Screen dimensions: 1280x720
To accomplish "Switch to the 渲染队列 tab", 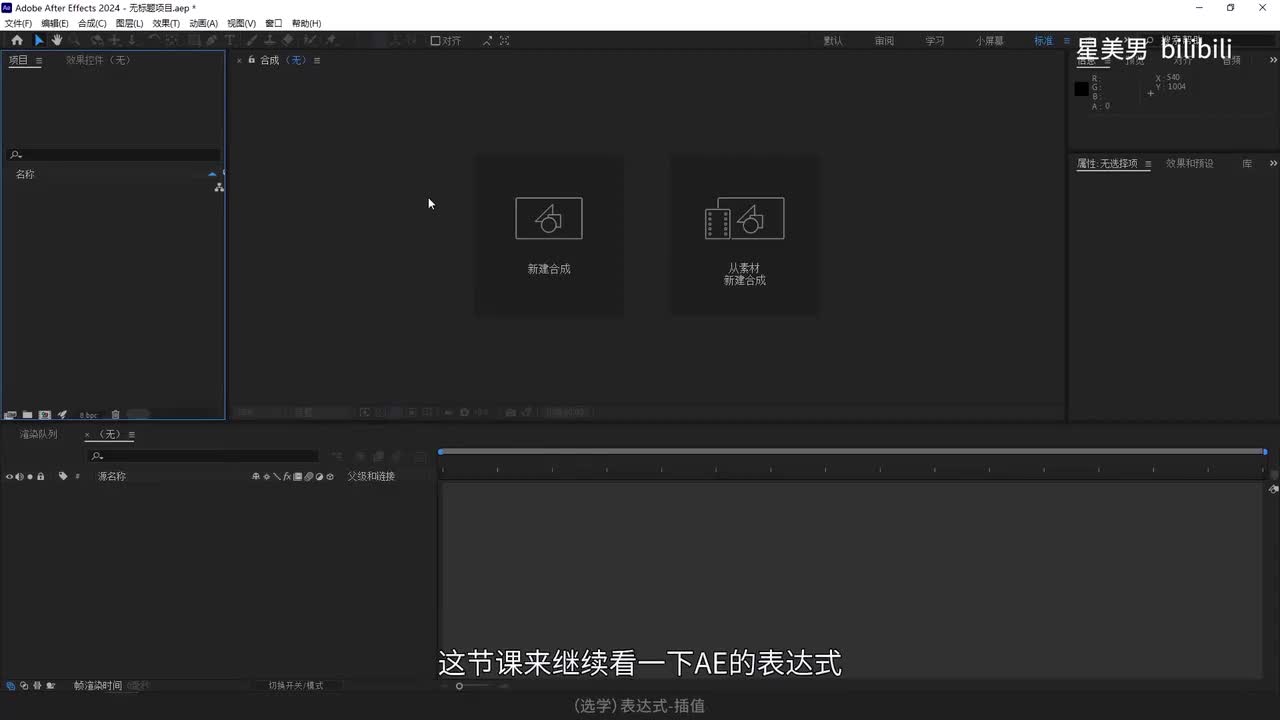I will pyautogui.click(x=39, y=434).
